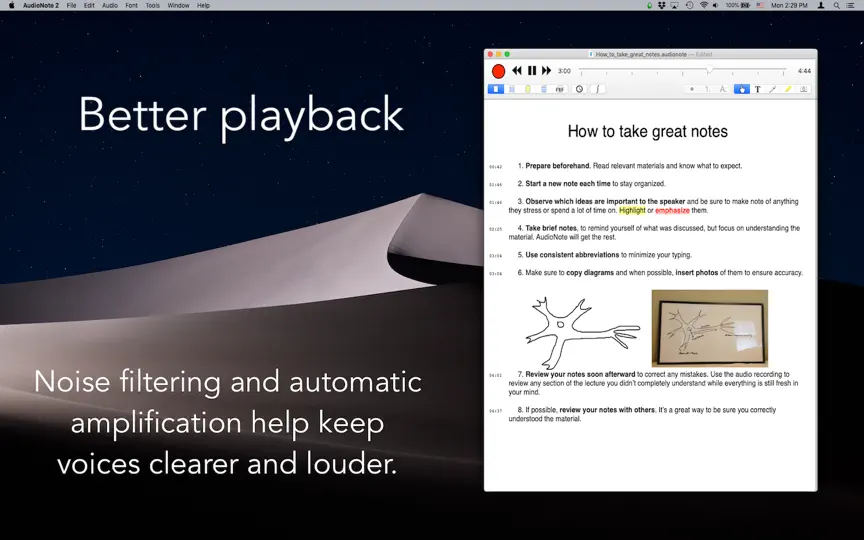This screenshot has height=540, width=864.
Task: Select the yellow Highlighter tool
Action: [789, 89]
